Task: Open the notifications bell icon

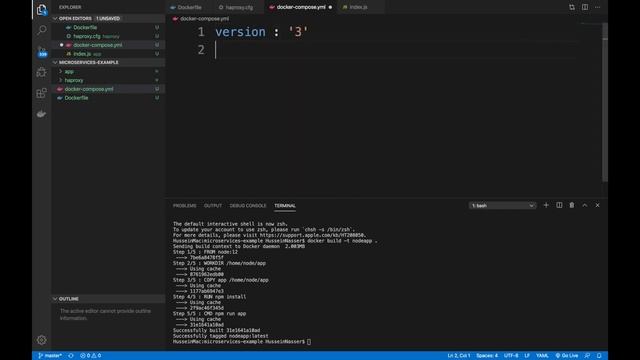Action: [599, 356]
